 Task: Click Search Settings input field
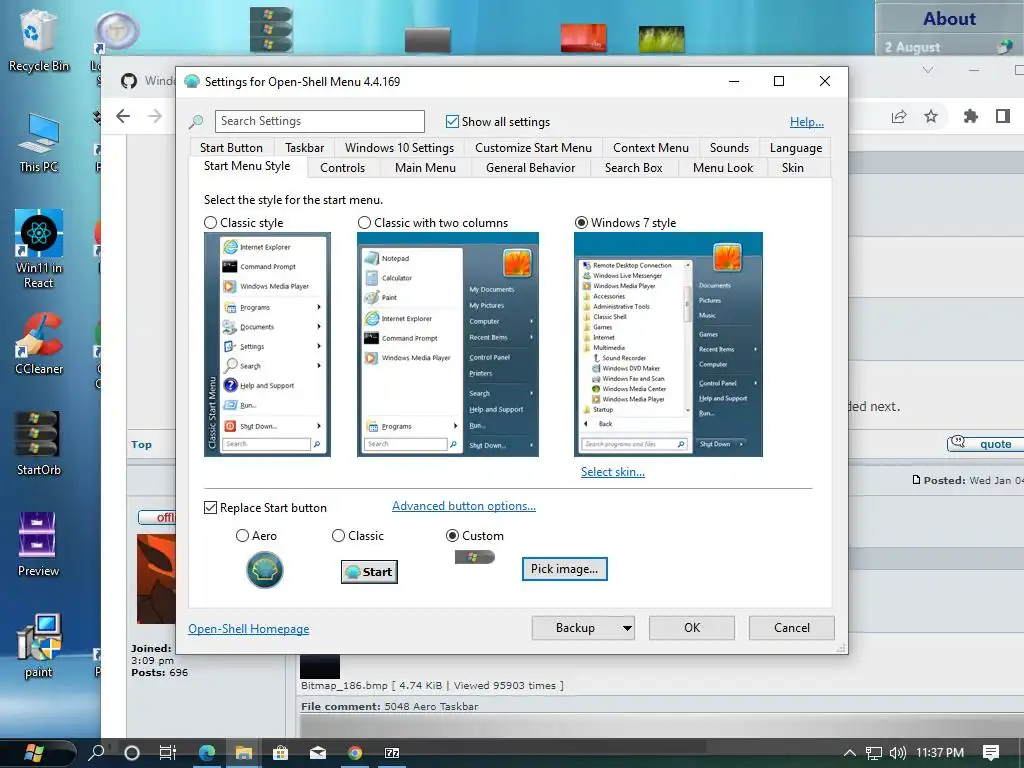click(319, 121)
